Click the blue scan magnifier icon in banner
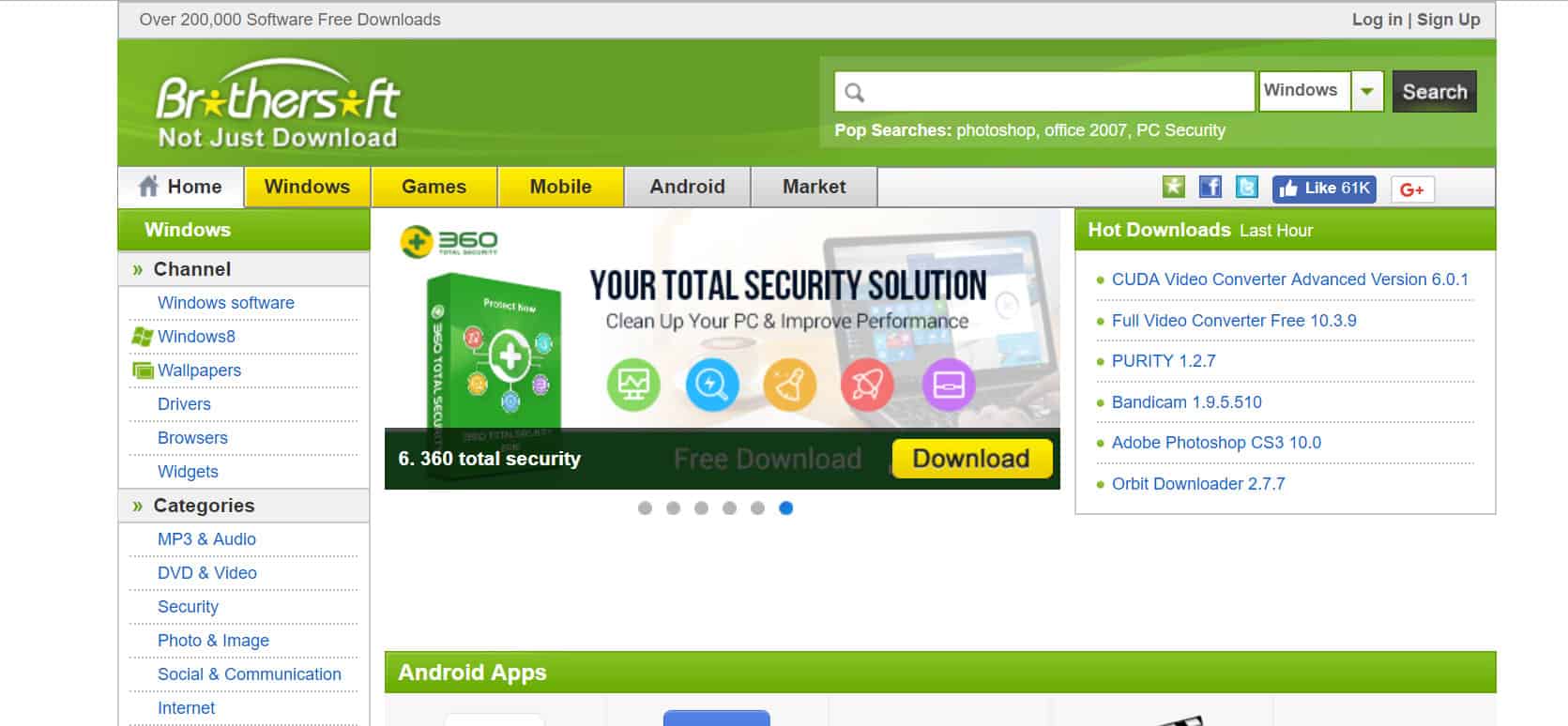The width and height of the screenshot is (1568, 726). coord(712,385)
